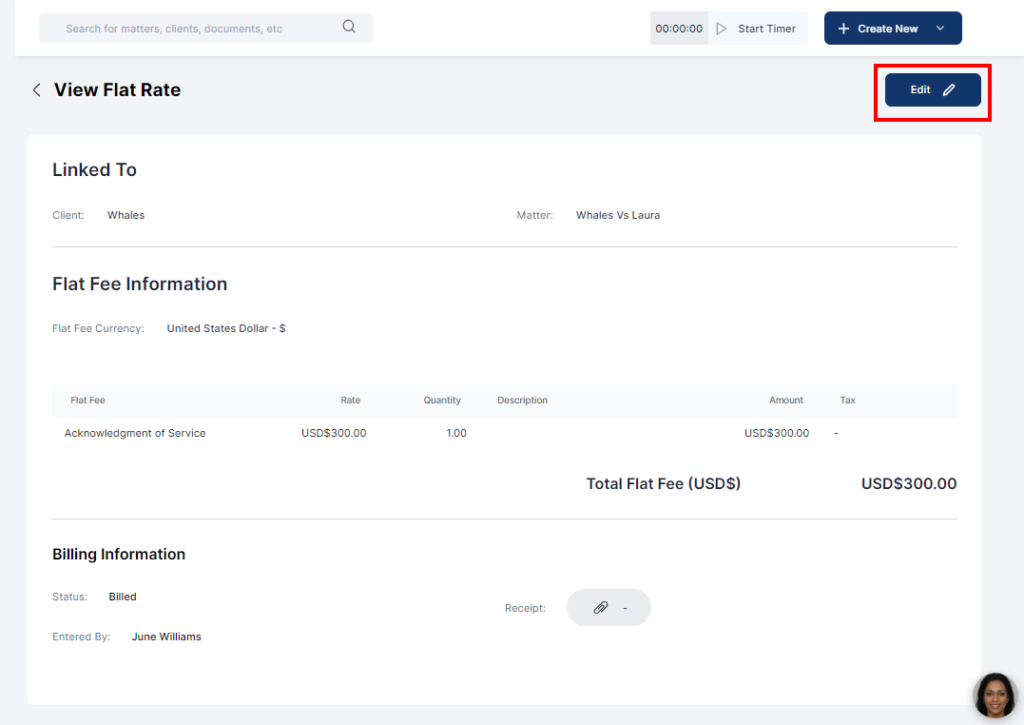Image resolution: width=1024 pixels, height=725 pixels.
Task: Click the Amount column header
Action: [786, 400]
